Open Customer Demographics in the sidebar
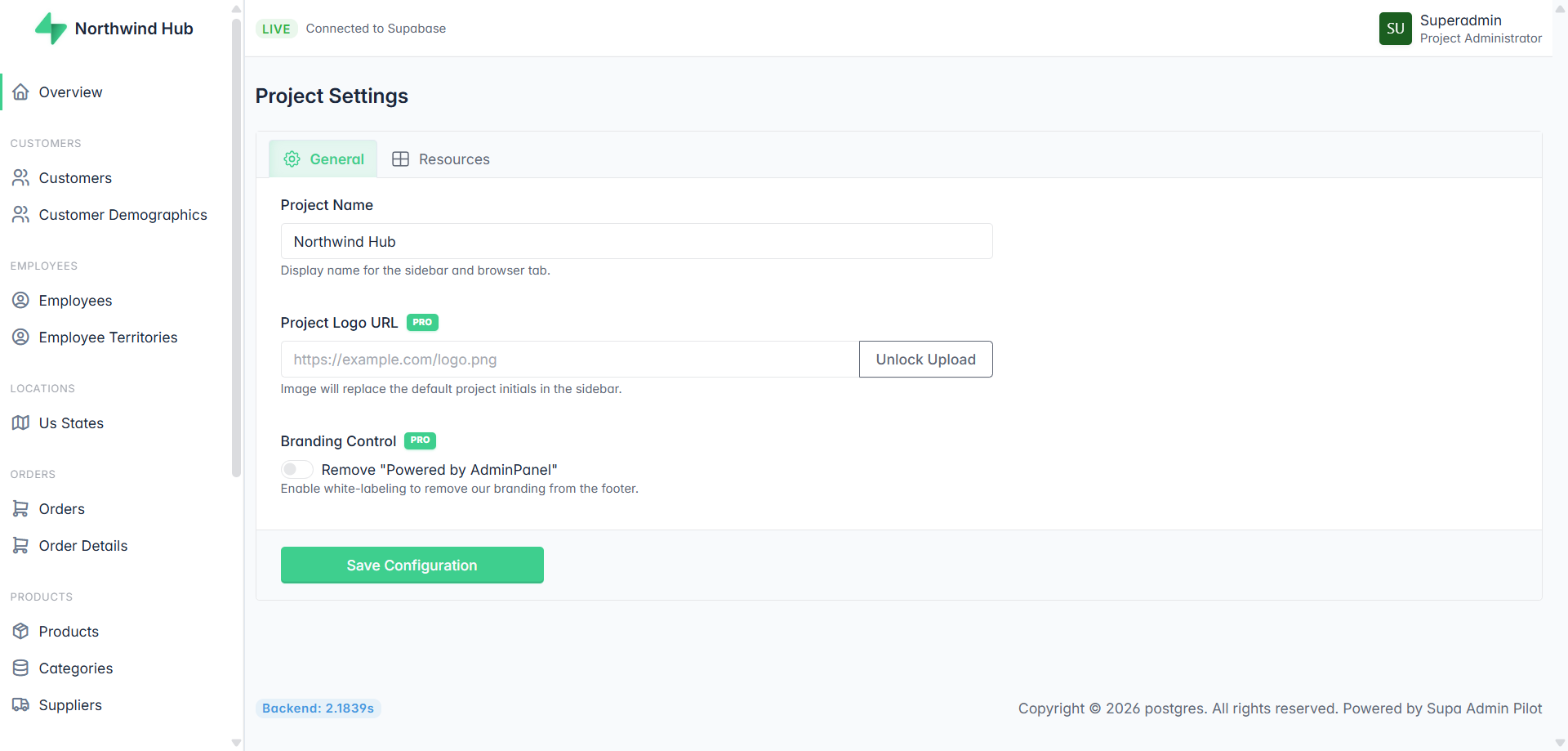This screenshot has height=751, width=1568. click(x=122, y=215)
